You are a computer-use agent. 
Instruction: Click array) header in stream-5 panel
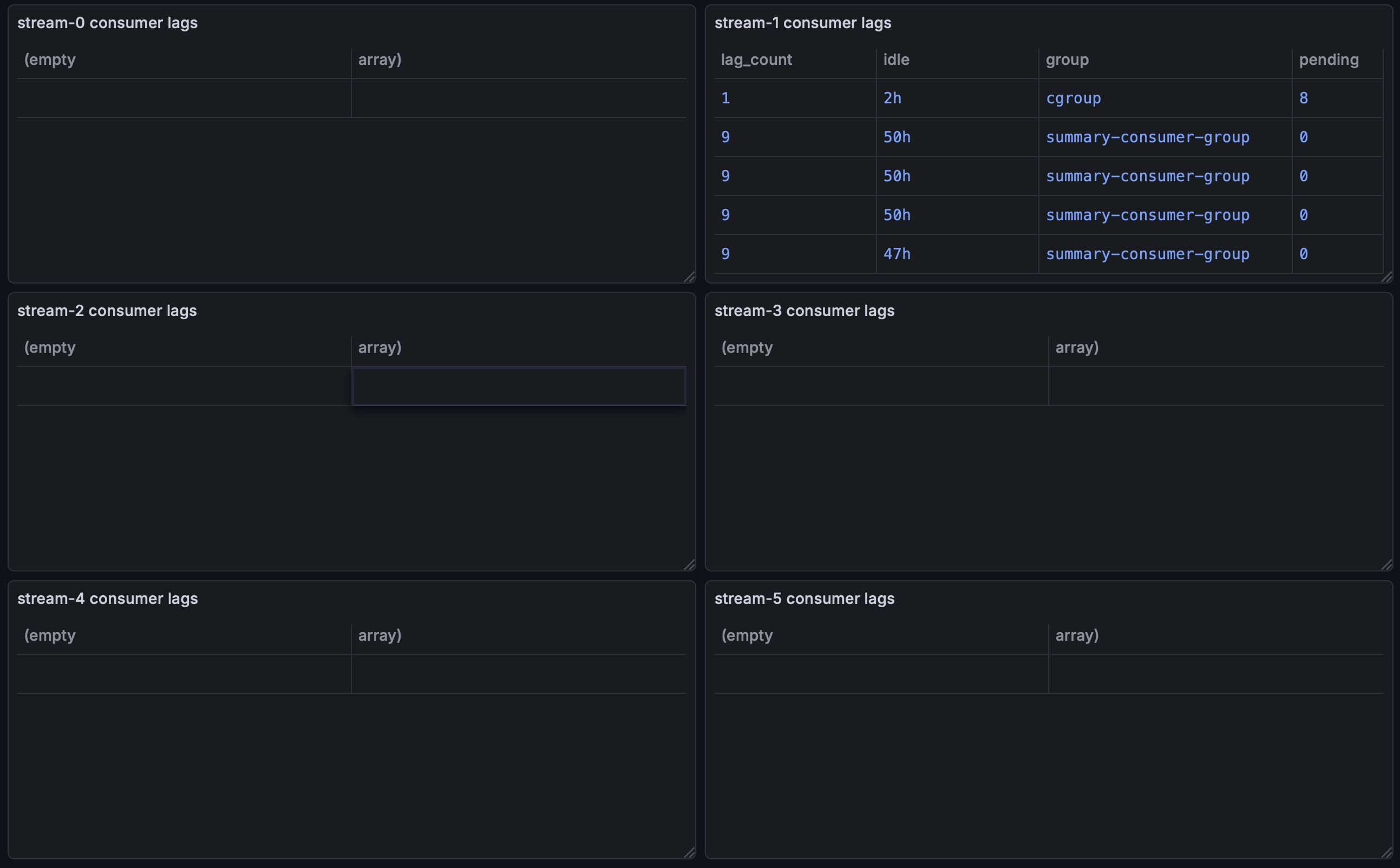pos(1077,635)
